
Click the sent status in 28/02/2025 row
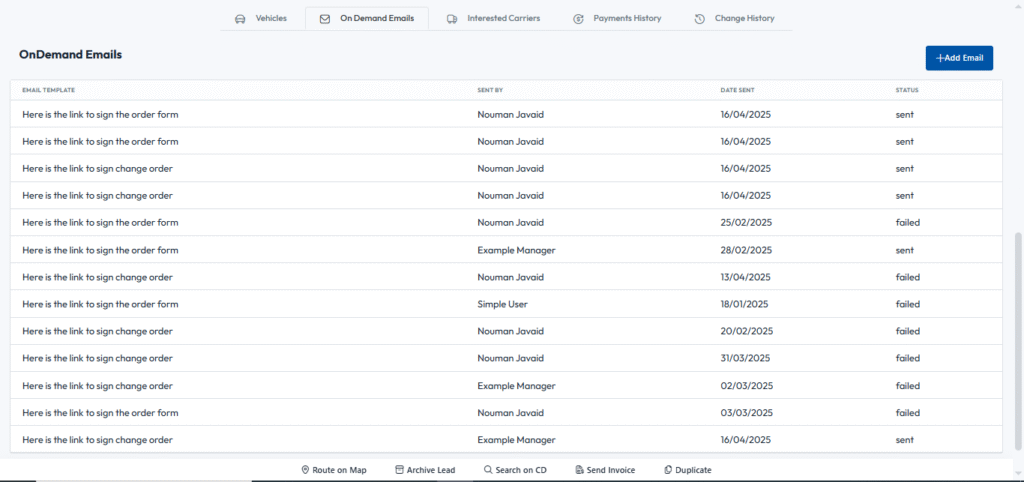(904, 250)
